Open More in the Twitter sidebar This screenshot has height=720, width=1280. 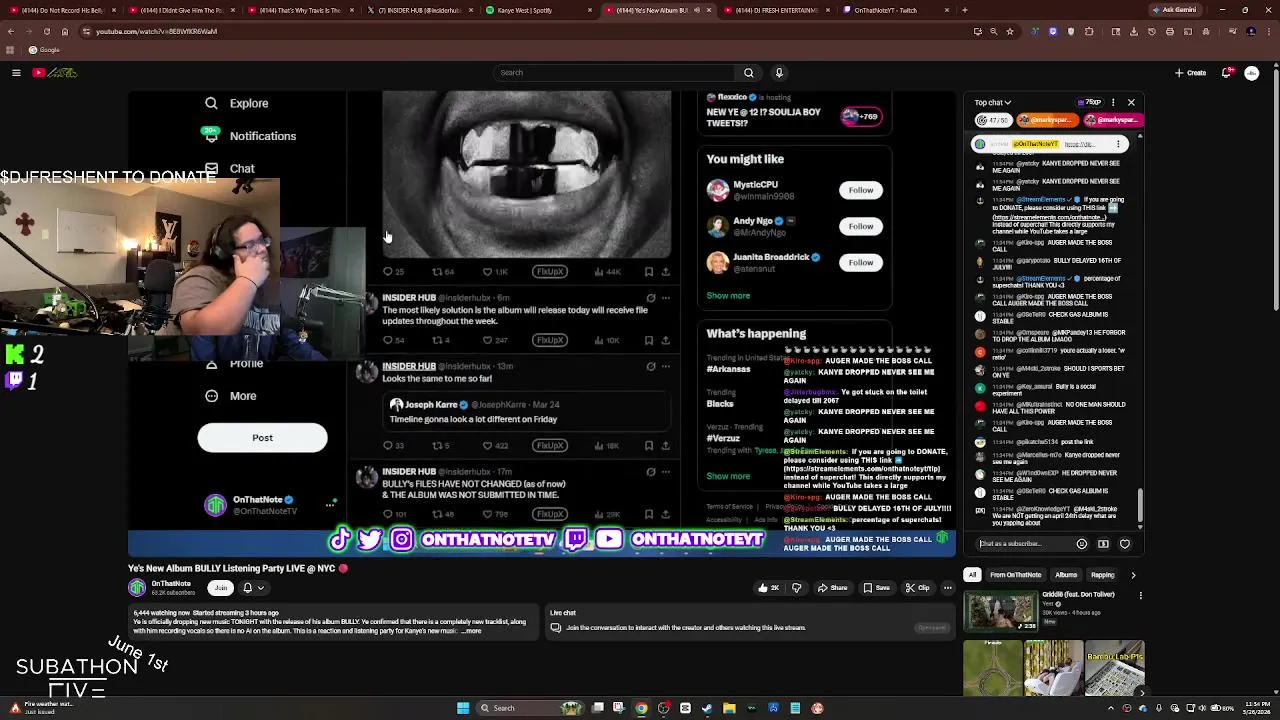click(x=231, y=396)
